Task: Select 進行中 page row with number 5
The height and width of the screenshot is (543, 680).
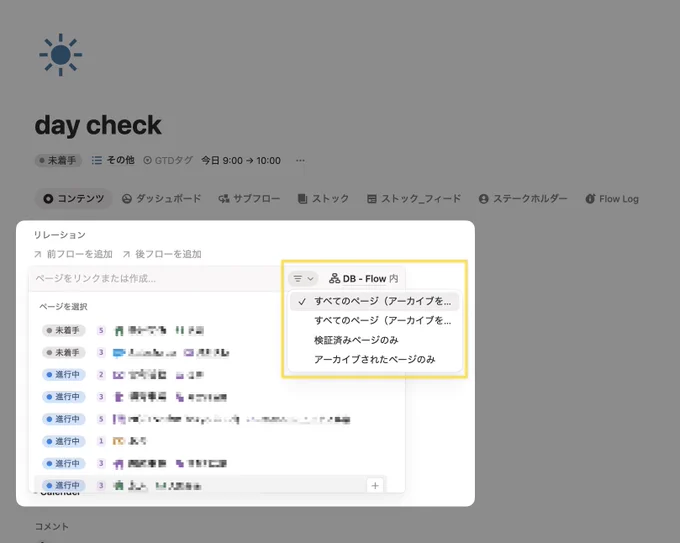Action: (210, 419)
